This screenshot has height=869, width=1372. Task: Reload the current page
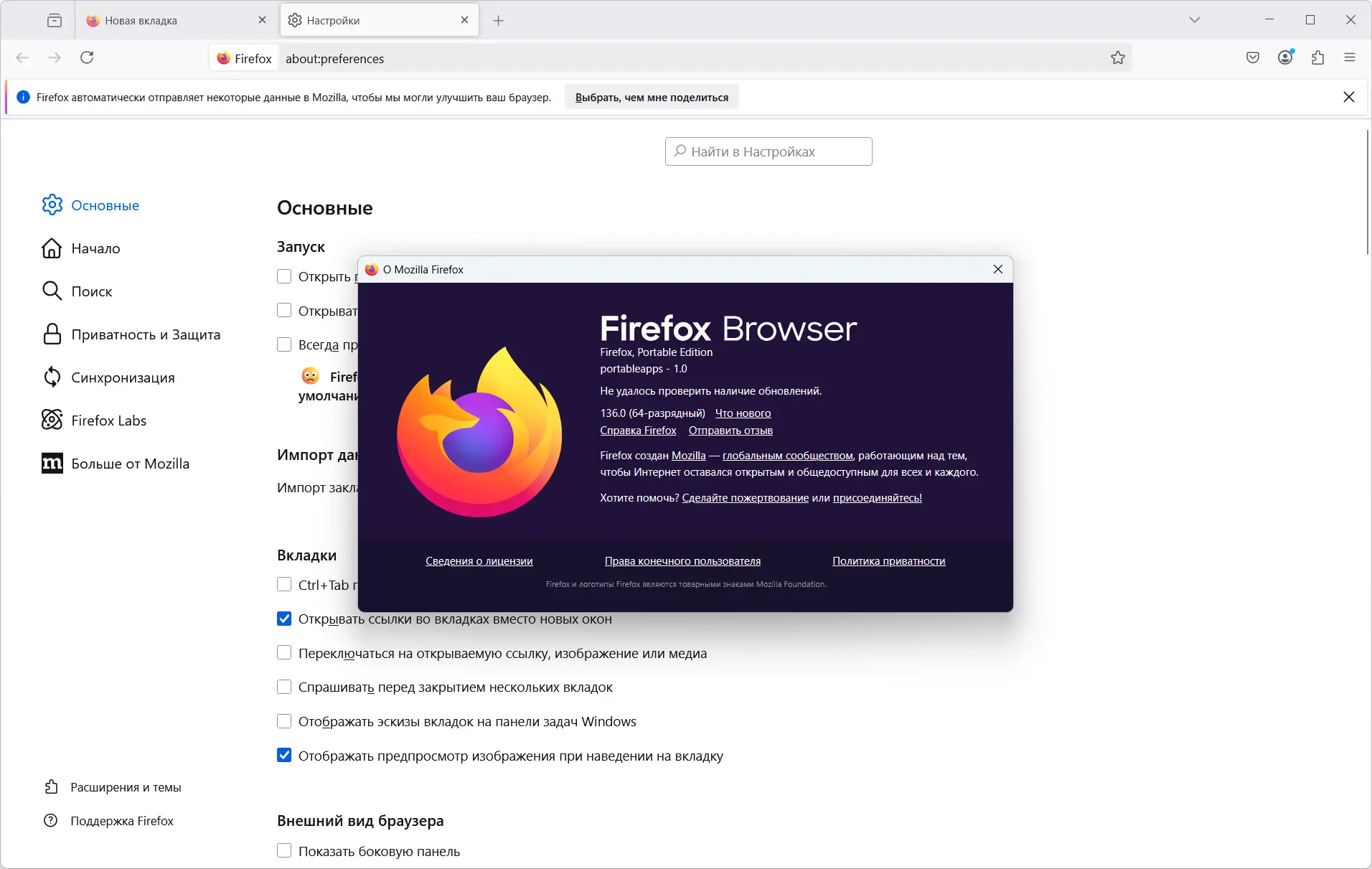click(87, 58)
